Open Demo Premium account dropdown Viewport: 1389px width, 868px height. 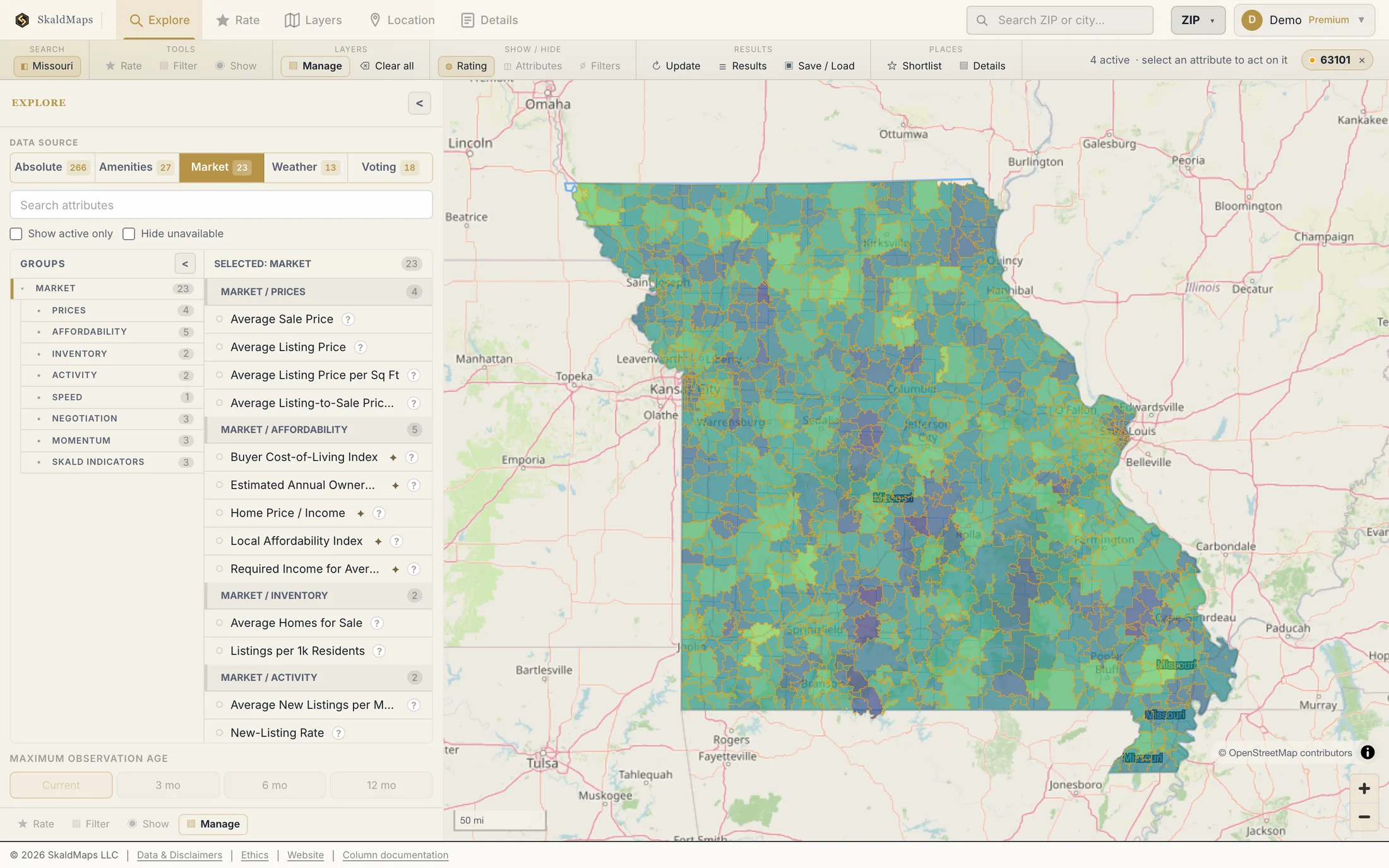pyautogui.click(x=1304, y=20)
